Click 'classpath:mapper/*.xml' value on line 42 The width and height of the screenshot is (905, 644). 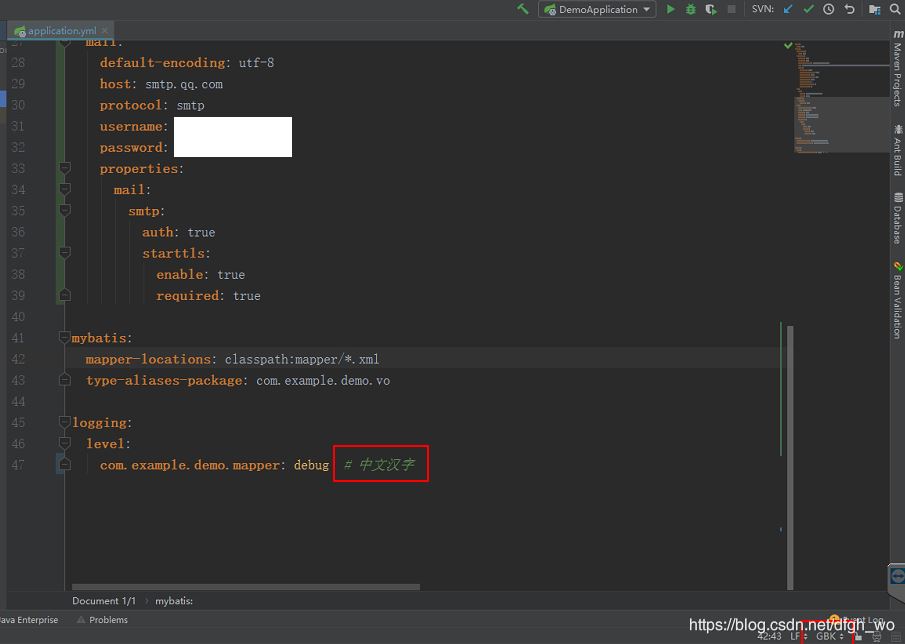[x=302, y=359]
